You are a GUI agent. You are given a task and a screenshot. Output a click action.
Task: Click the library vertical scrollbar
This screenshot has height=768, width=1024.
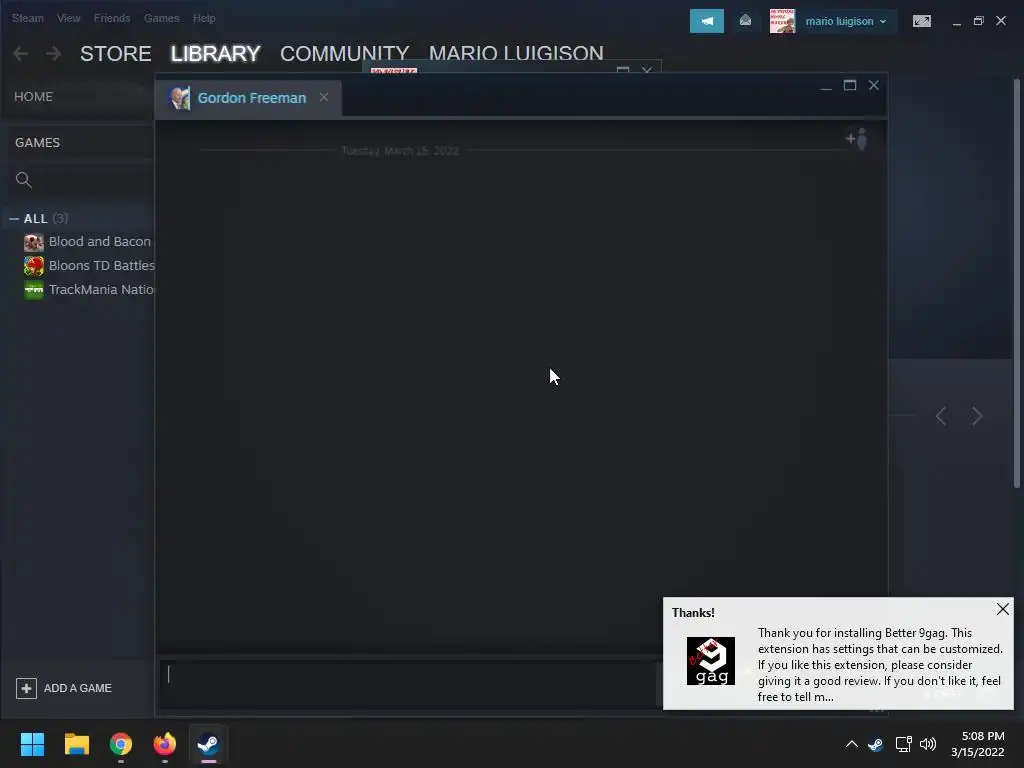1016,283
